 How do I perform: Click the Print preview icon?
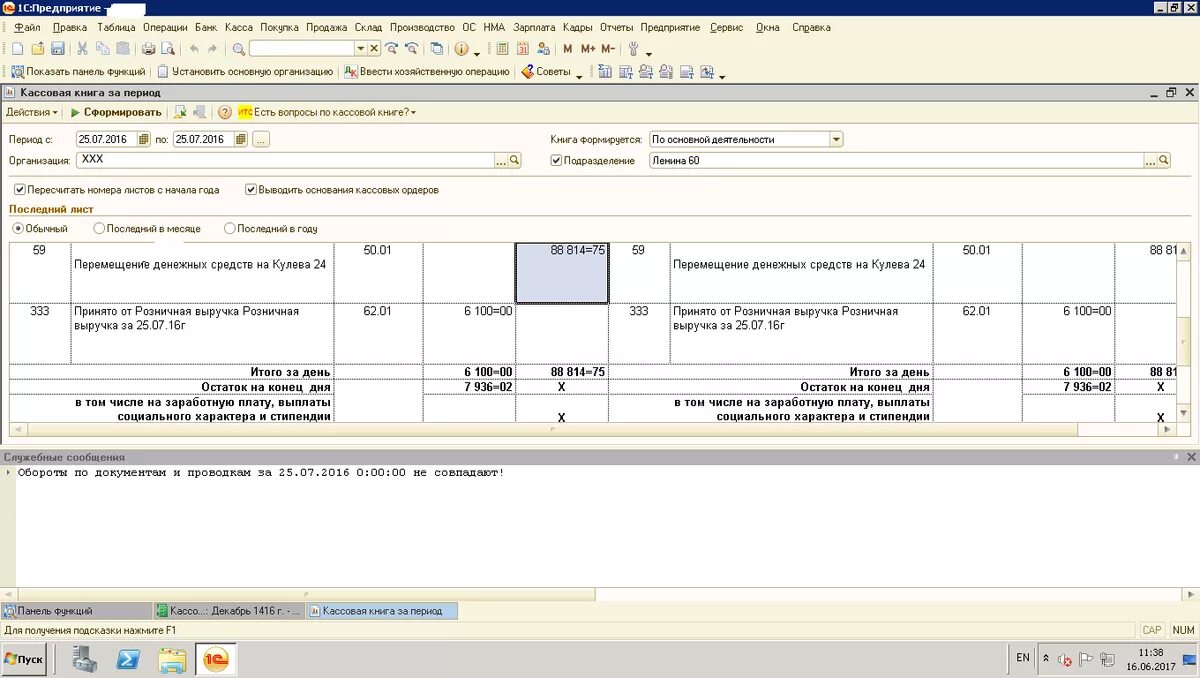click(x=168, y=48)
